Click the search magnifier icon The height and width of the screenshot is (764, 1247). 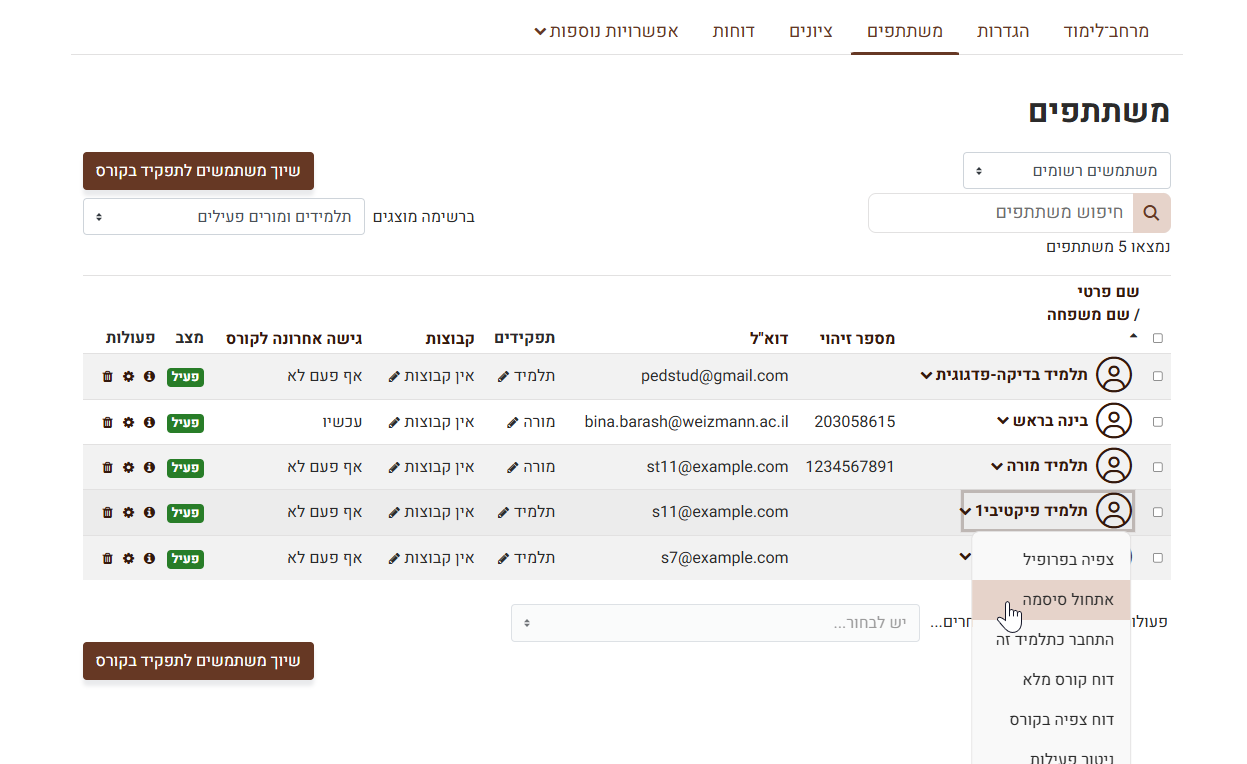pyautogui.click(x=1151, y=213)
